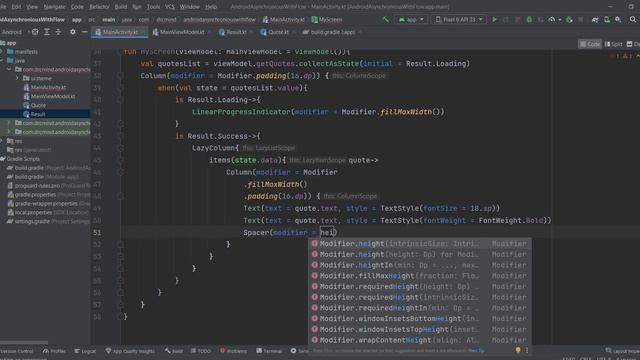Open the Build menu
The image size is (640, 360).
click(x=120, y=7)
